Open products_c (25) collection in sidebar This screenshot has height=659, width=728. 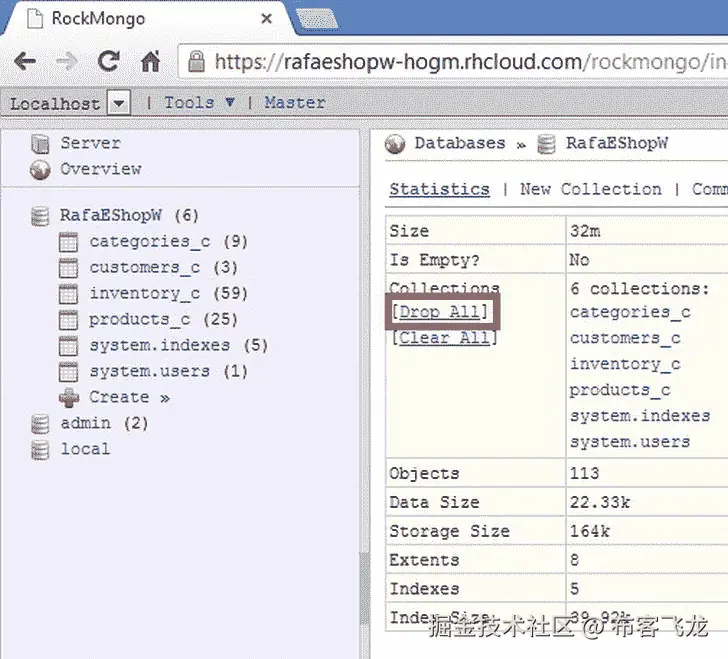pyautogui.click(x=163, y=320)
